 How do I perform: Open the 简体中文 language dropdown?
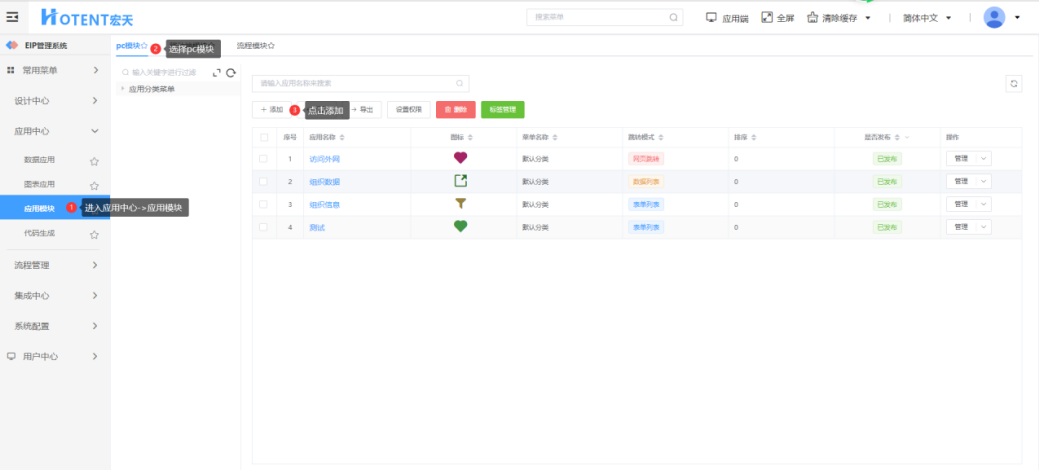pos(926,18)
